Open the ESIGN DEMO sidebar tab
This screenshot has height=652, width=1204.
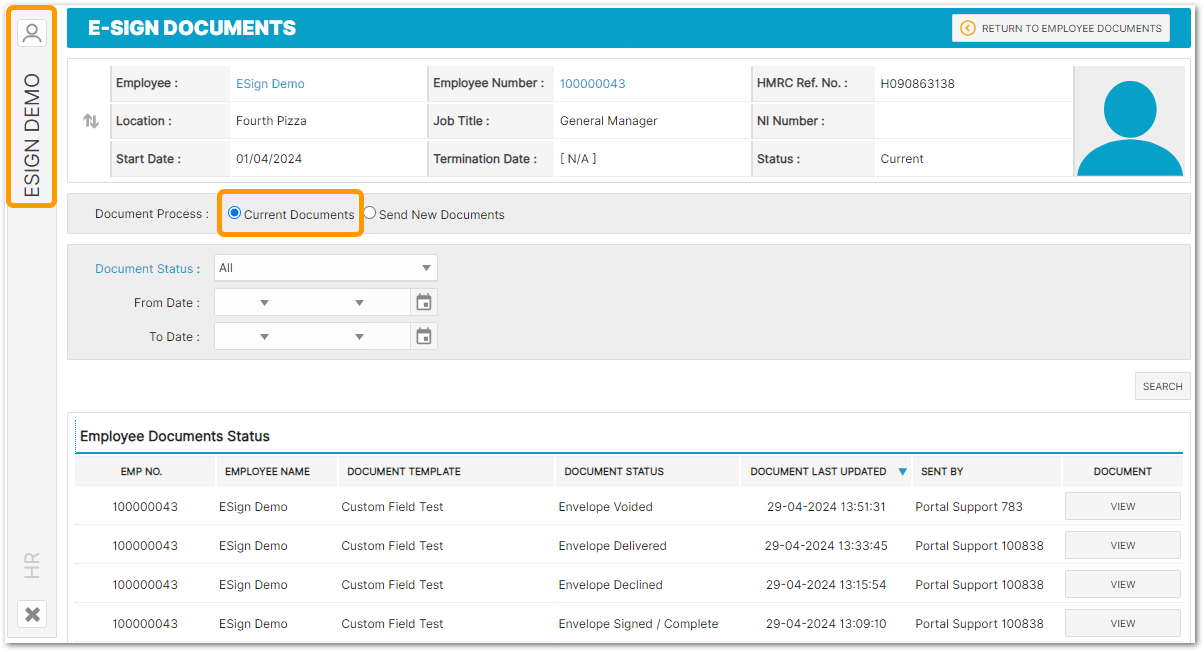[32, 134]
